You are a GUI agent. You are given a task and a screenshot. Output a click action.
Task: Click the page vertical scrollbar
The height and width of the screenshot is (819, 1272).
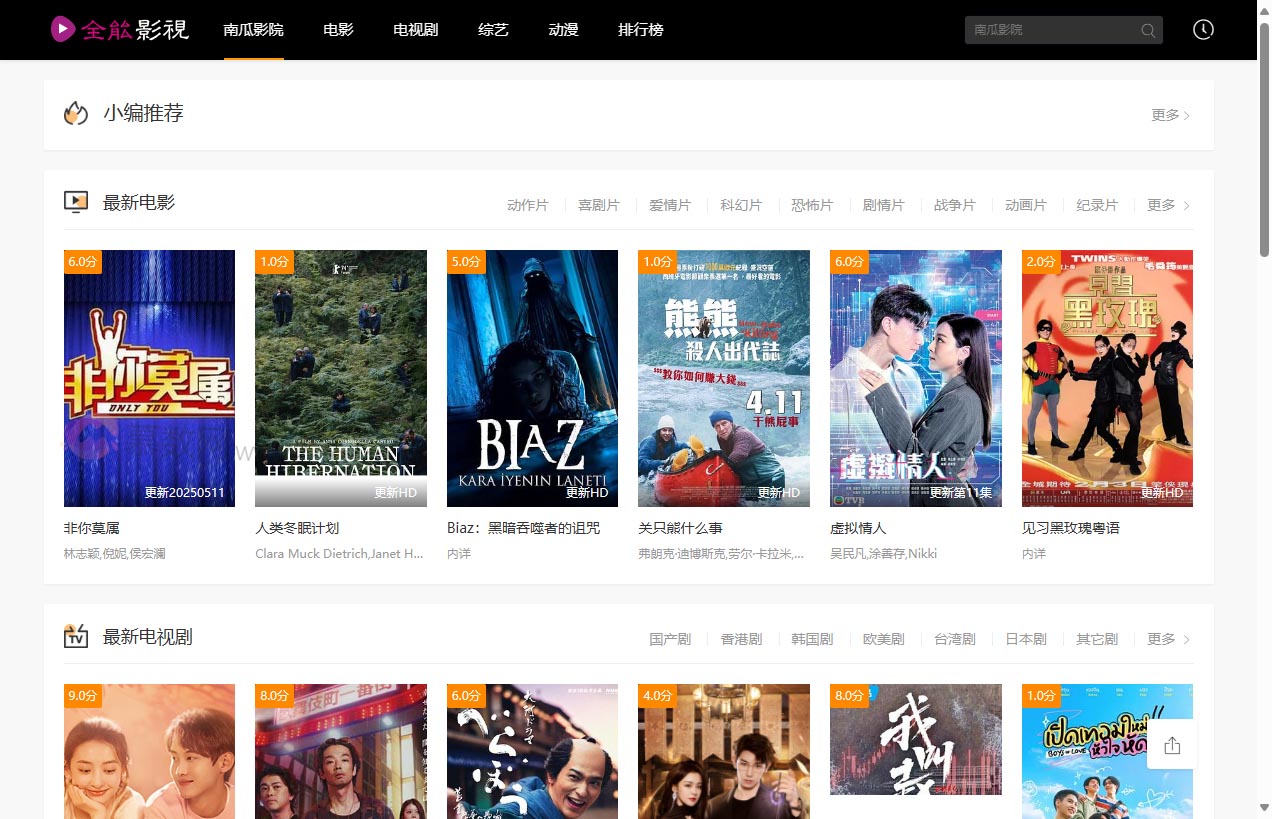coord(1264,400)
